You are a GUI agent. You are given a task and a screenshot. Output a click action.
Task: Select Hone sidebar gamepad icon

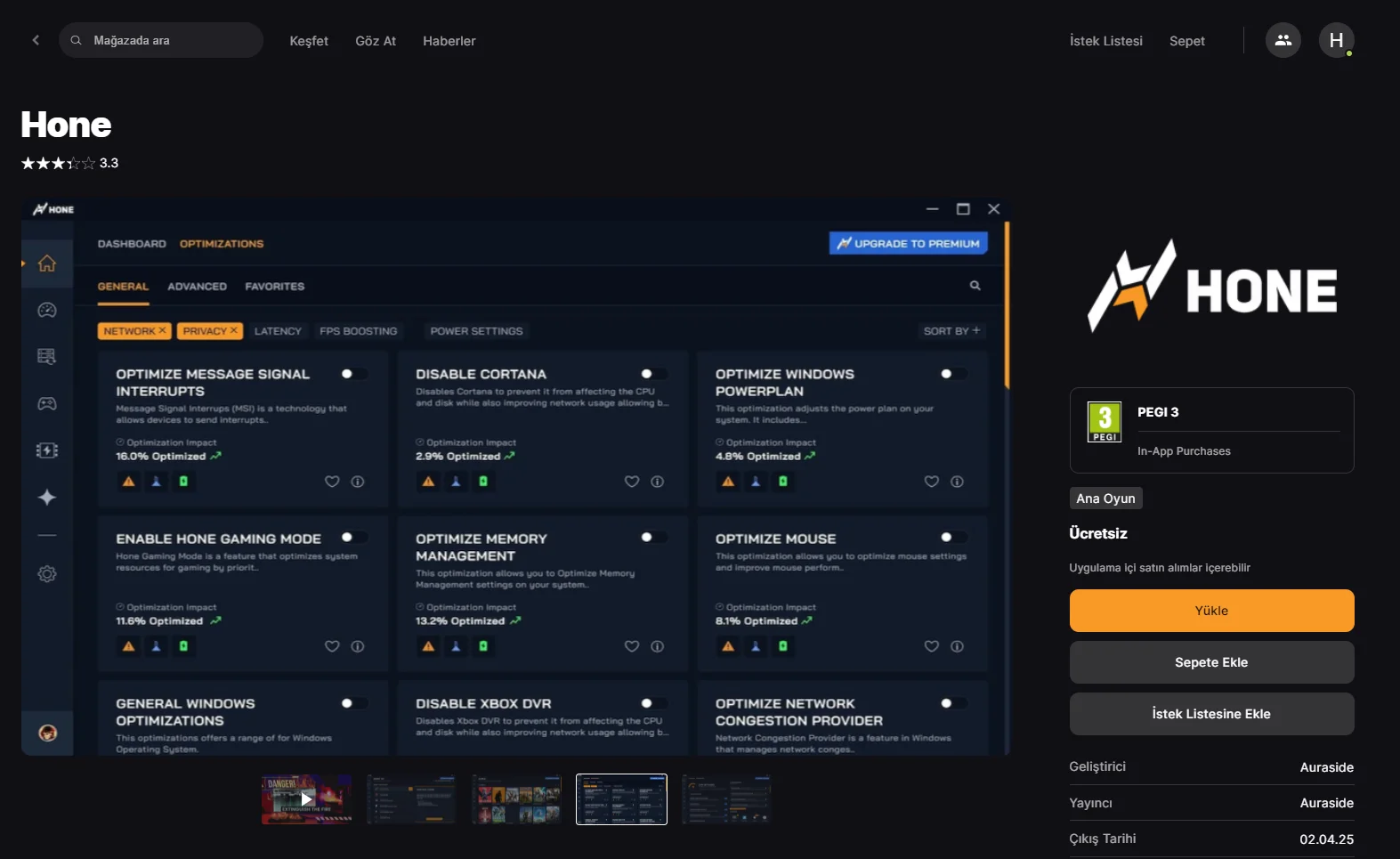(x=47, y=403)
